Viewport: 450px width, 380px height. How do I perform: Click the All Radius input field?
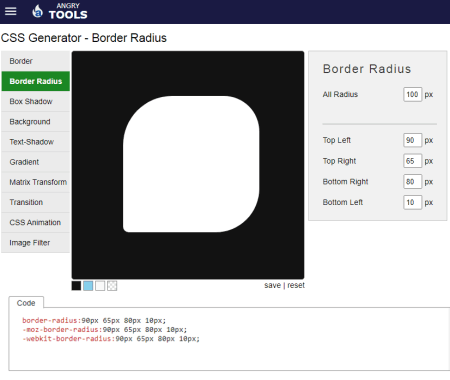click(x=412, y=94)
